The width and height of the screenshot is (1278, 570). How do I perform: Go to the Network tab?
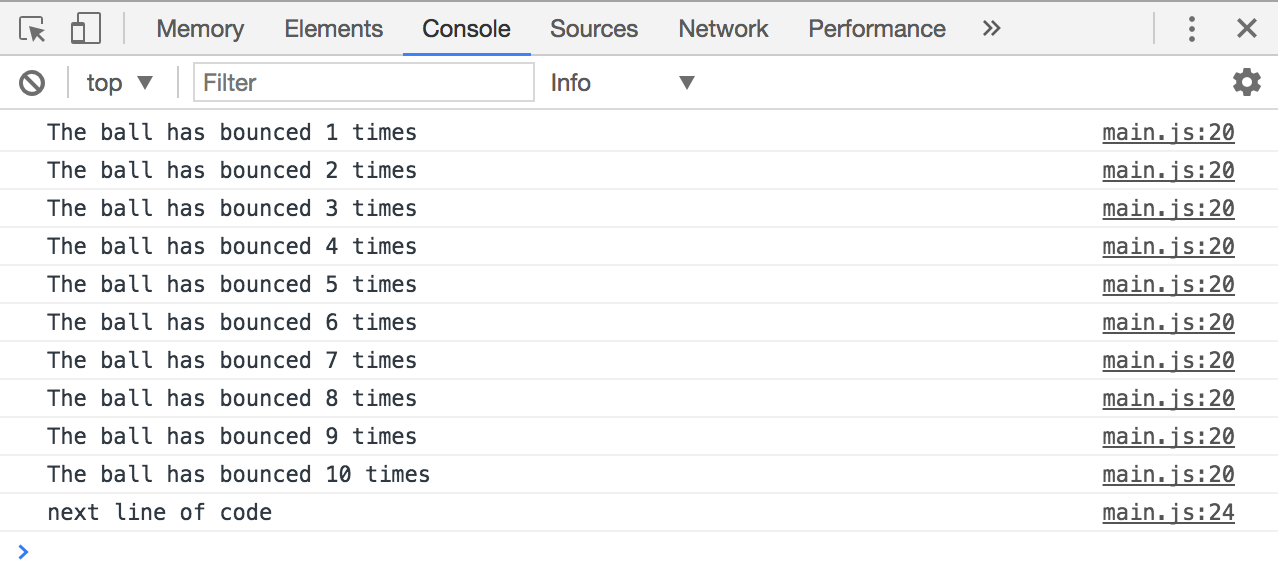tap(723, 29)
